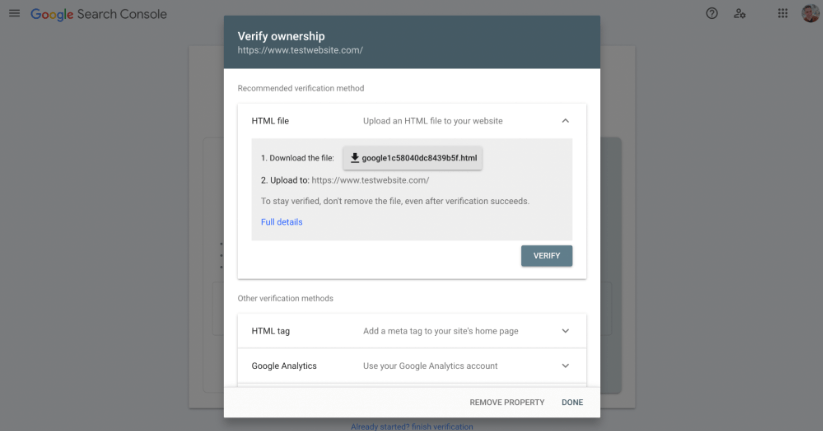Download google1c58040dc8439b5f.html file
The width and height of the screenshot is (823, 431).
coord(413,158)
